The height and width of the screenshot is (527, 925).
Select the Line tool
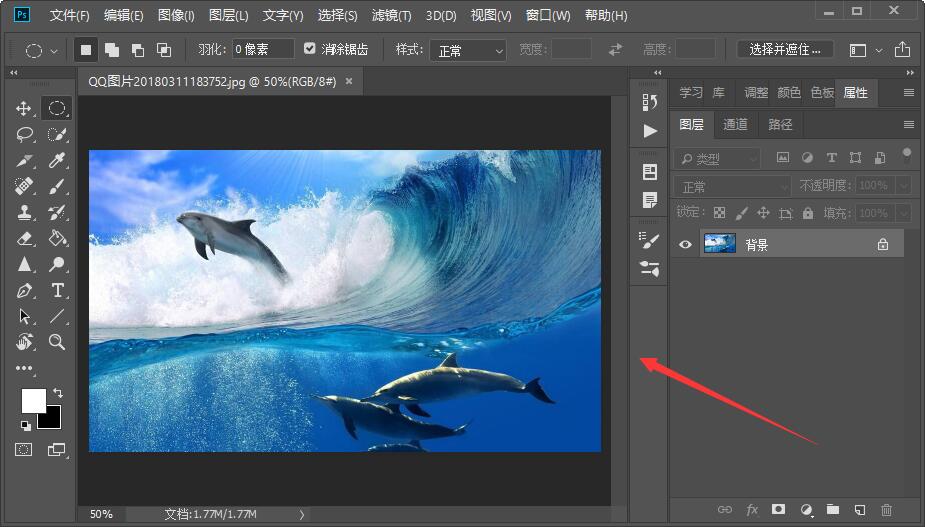(57, 316)
